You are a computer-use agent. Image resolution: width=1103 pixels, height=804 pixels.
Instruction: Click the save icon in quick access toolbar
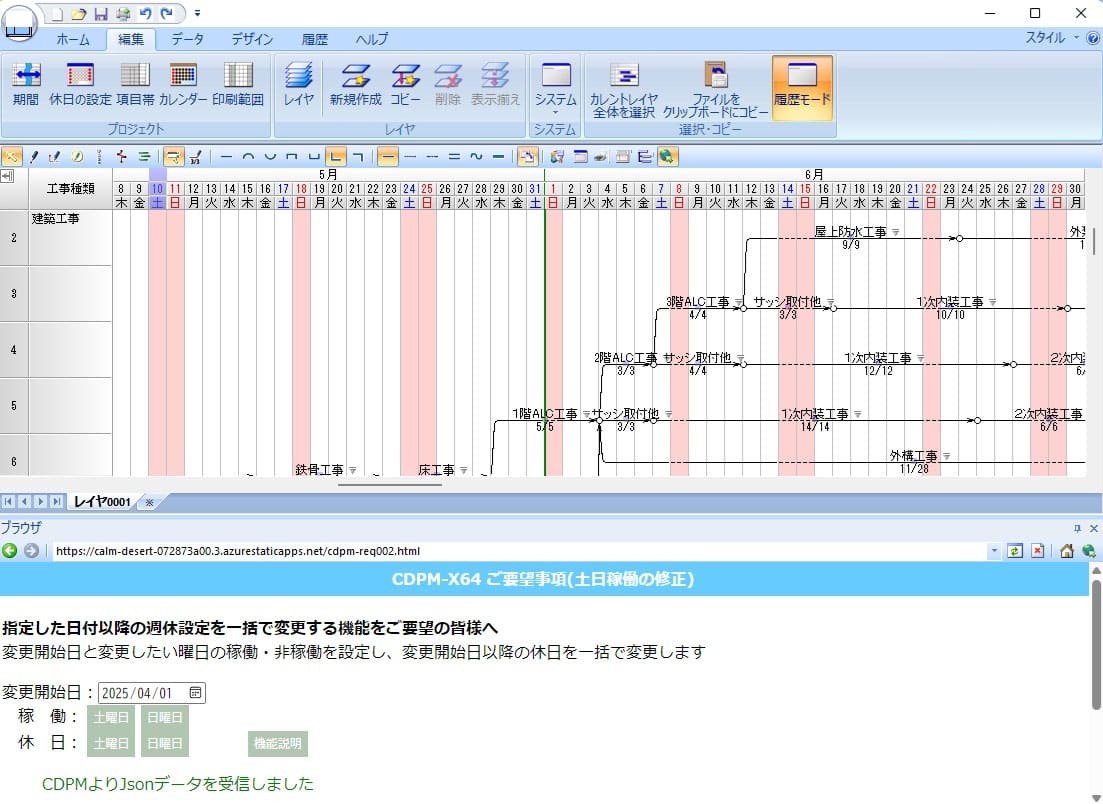(x=101, y=13)
